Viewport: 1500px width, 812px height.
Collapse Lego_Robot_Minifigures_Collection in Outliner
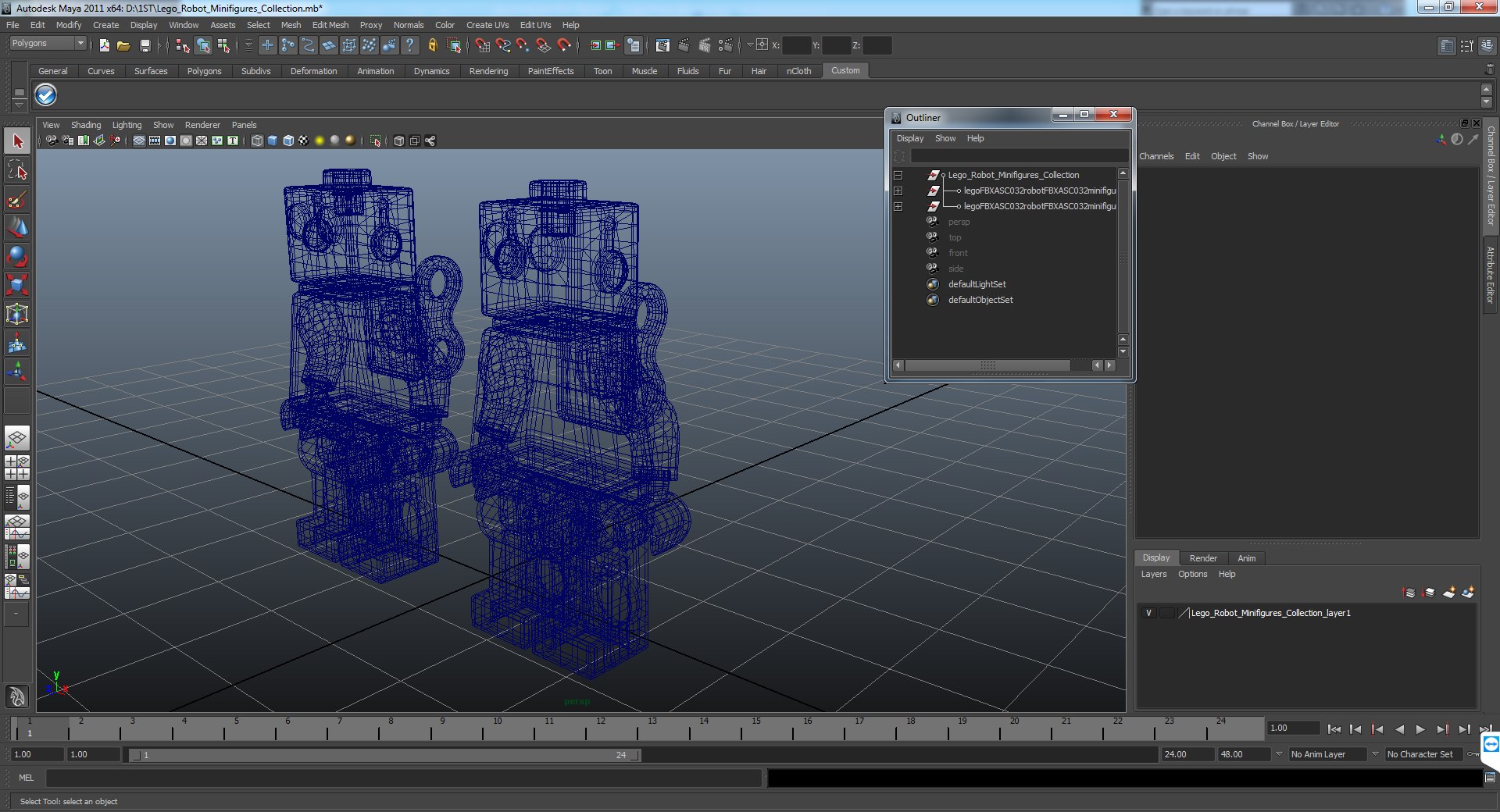point(898,175)
